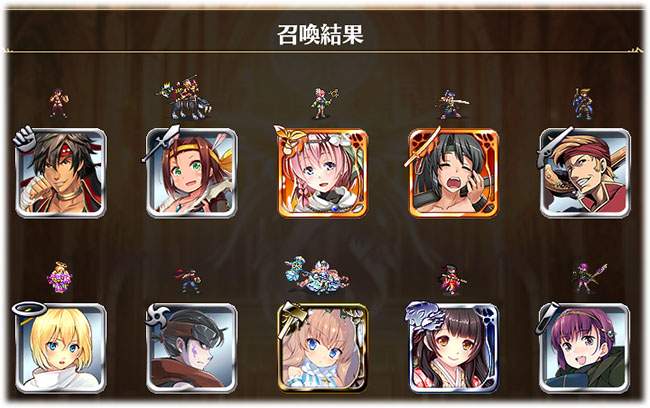
Task: Click the twin fairy pixel sprite above gold card
Action: click(x=316, y=275)
